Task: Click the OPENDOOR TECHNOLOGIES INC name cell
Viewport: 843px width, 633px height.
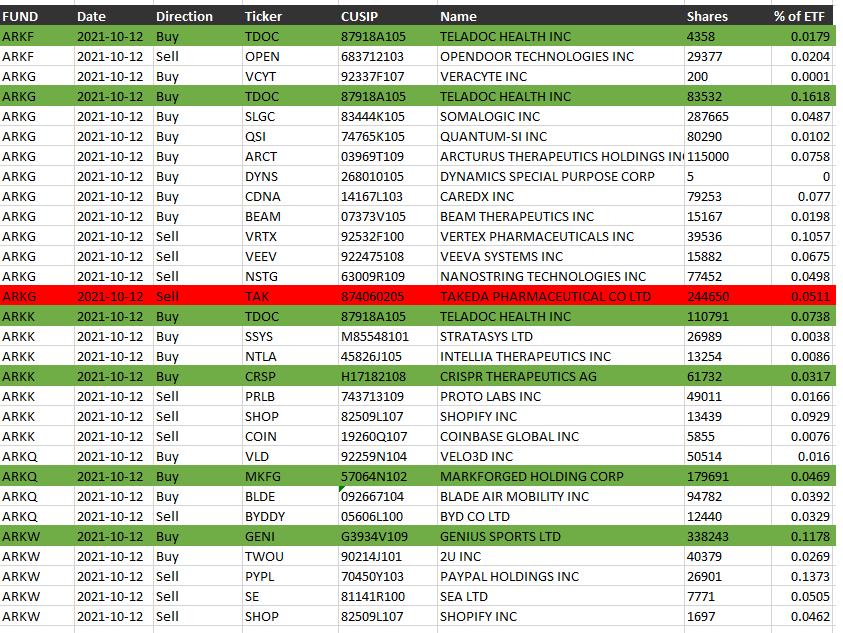Action: (x=559, y=56)
